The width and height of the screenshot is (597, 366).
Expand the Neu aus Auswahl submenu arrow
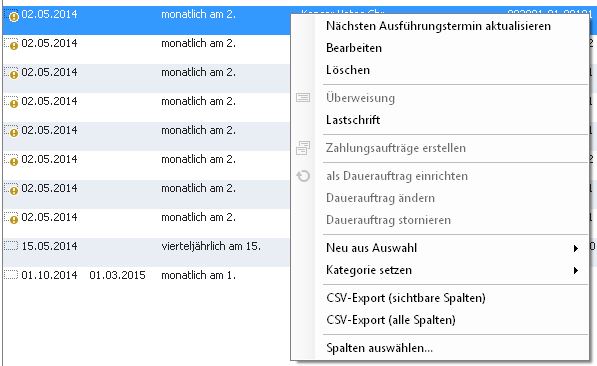(576, 248)
